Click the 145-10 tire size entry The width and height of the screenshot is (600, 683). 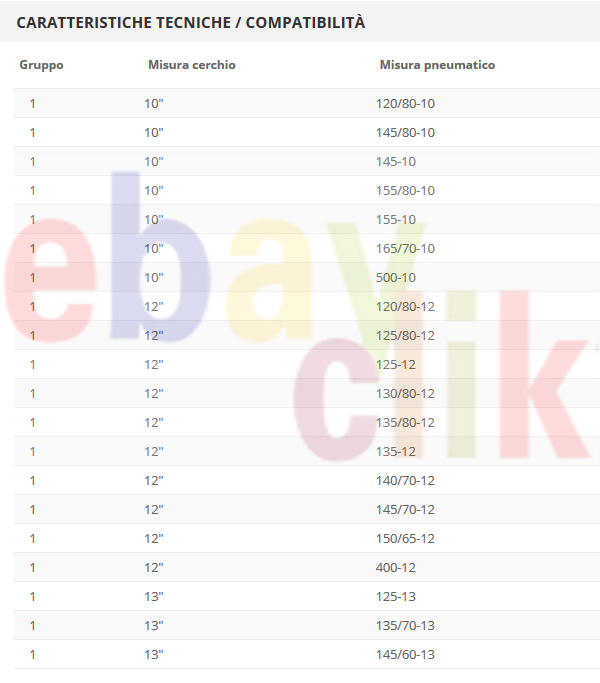396,162
